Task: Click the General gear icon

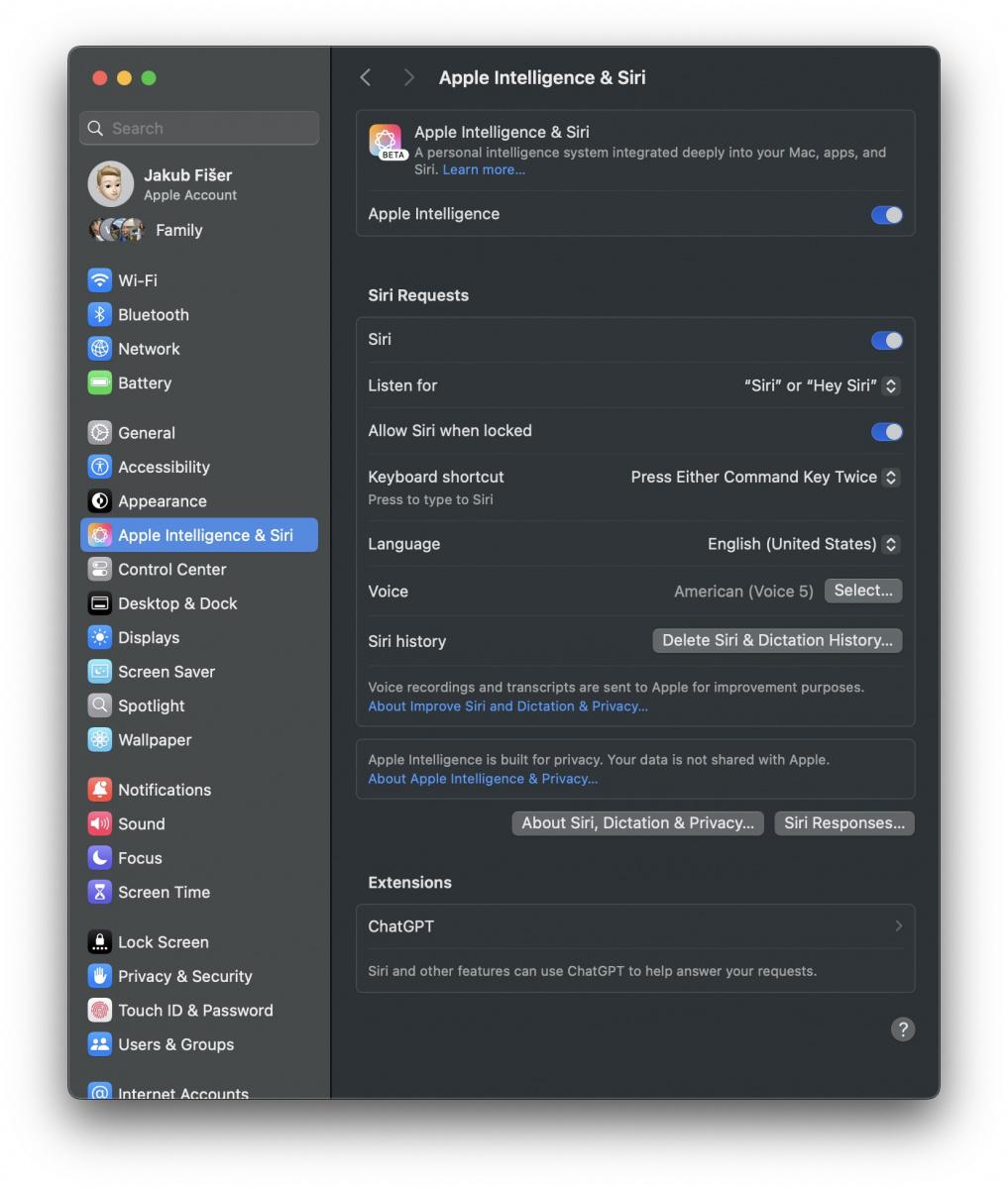Action: [99, 433]
